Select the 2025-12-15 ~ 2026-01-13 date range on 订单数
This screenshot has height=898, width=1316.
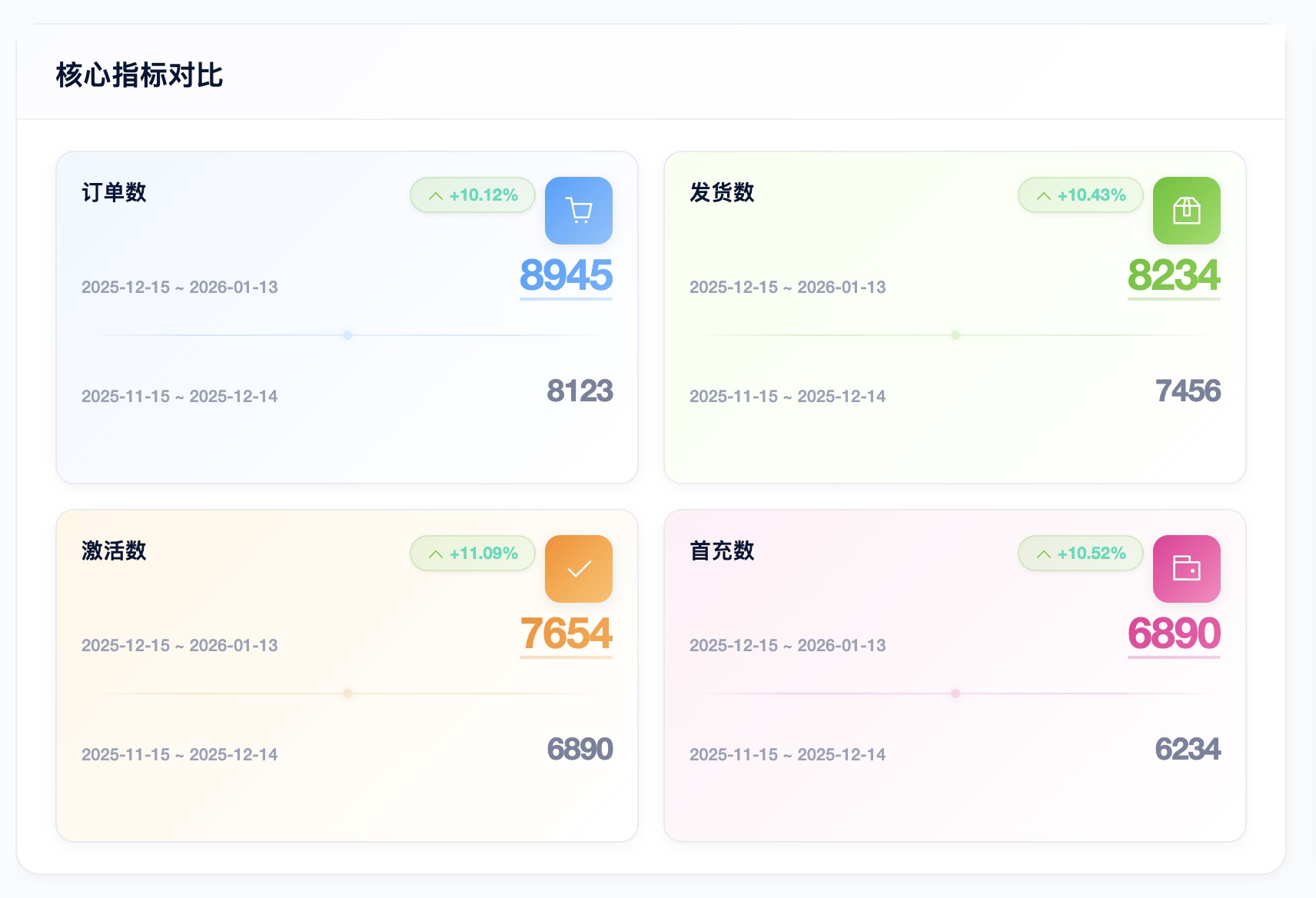click(x=181, y=287)
